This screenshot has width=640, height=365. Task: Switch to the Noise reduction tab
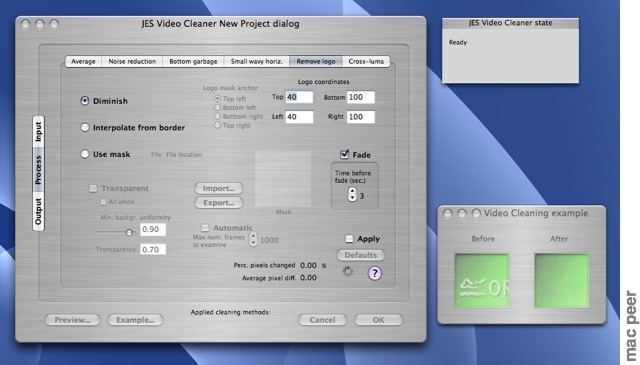[132, 61]
